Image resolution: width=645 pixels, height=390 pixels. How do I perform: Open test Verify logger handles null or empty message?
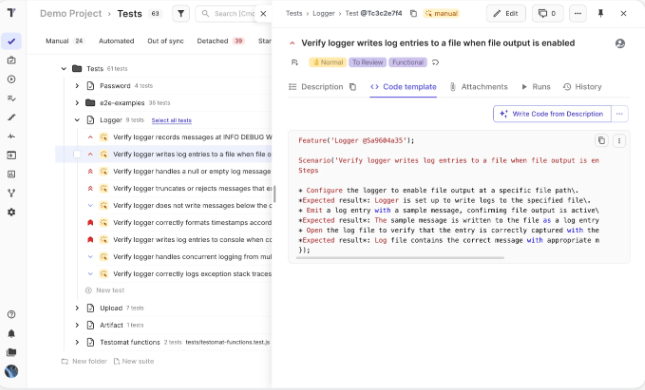coord(192,171)
